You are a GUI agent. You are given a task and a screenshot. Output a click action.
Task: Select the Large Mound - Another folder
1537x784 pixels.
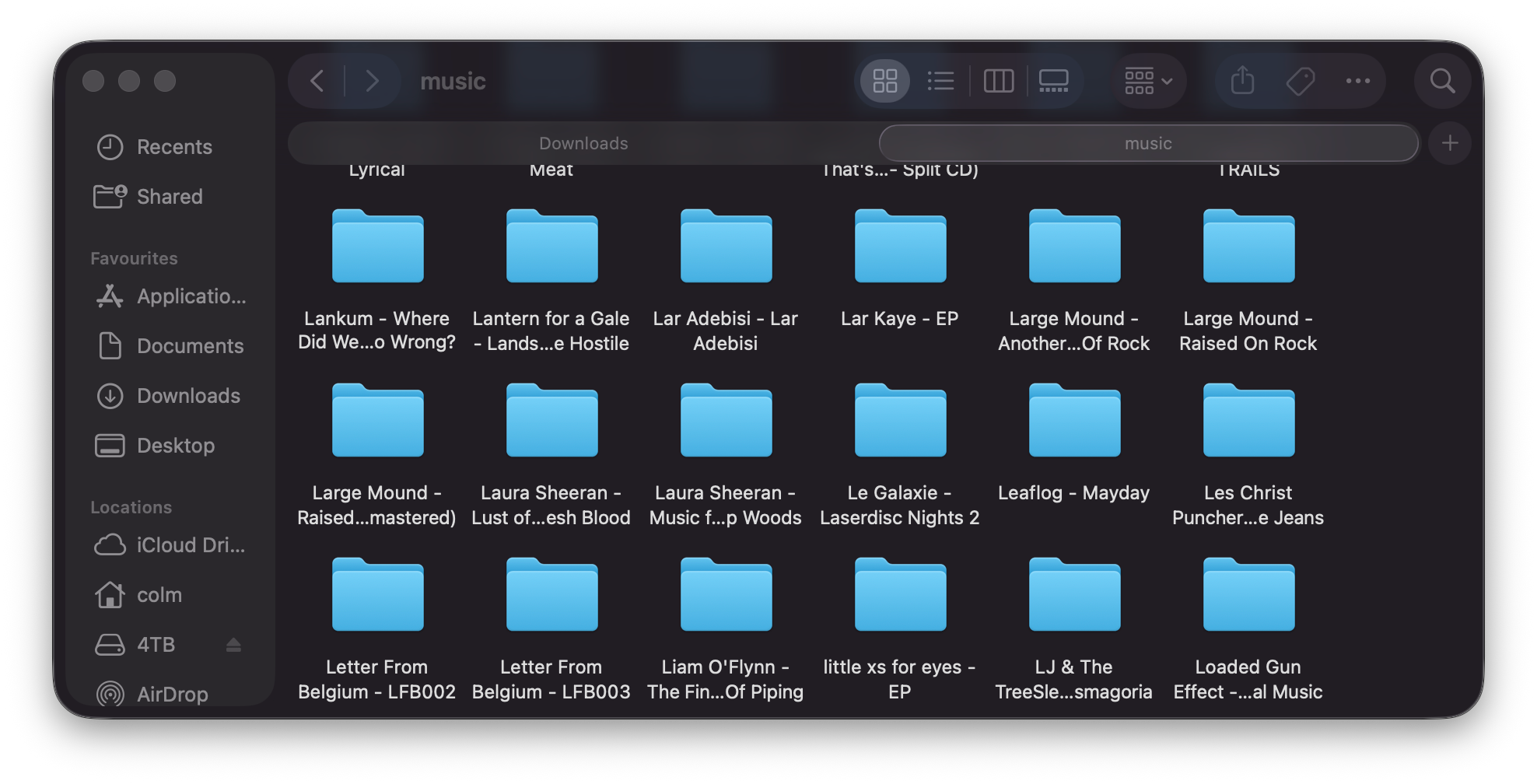(1075, 246)
